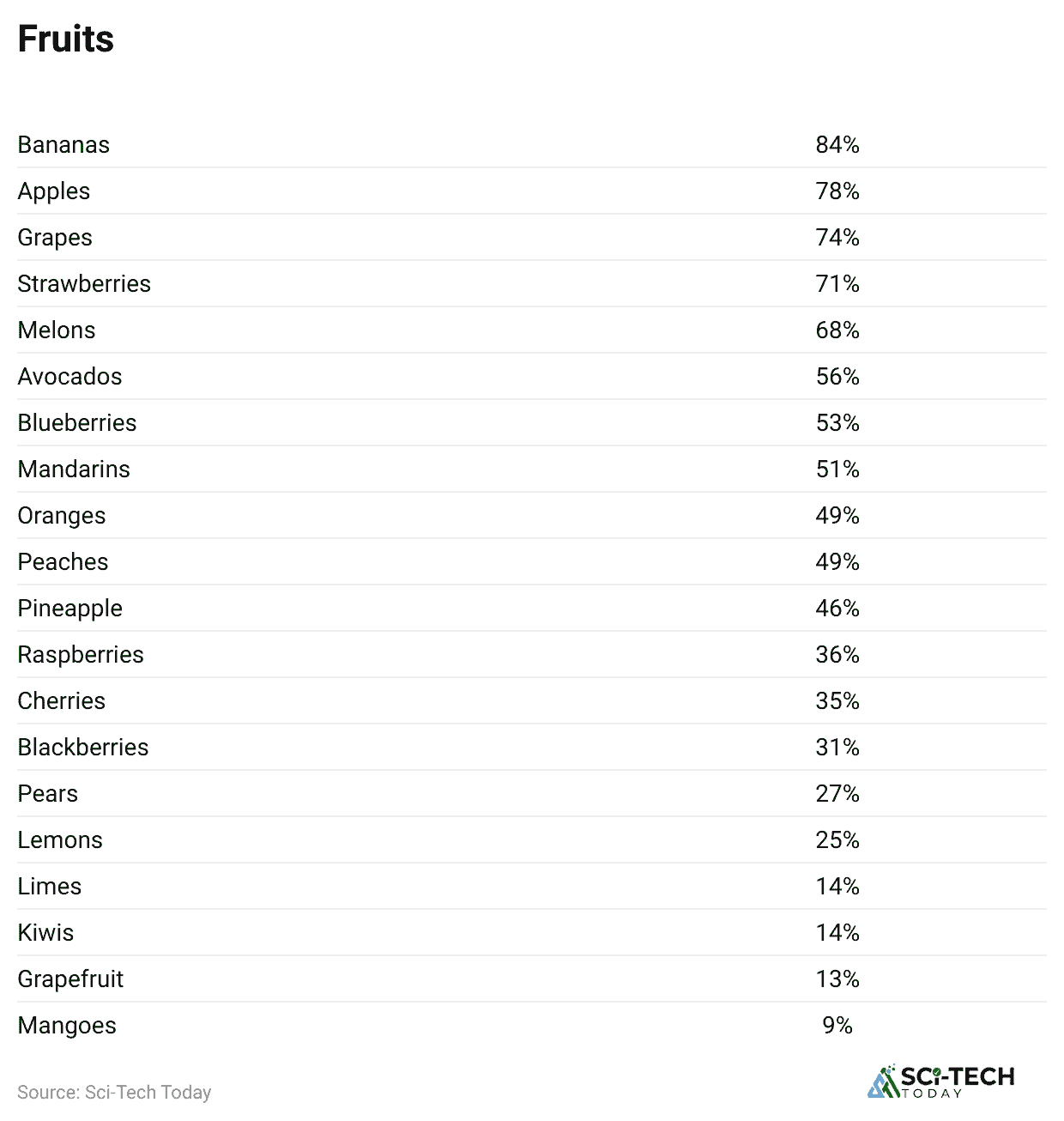Click the 9% value for Mangoes
This screenshot has height=1121, width=1064.
coord(837,1026)
